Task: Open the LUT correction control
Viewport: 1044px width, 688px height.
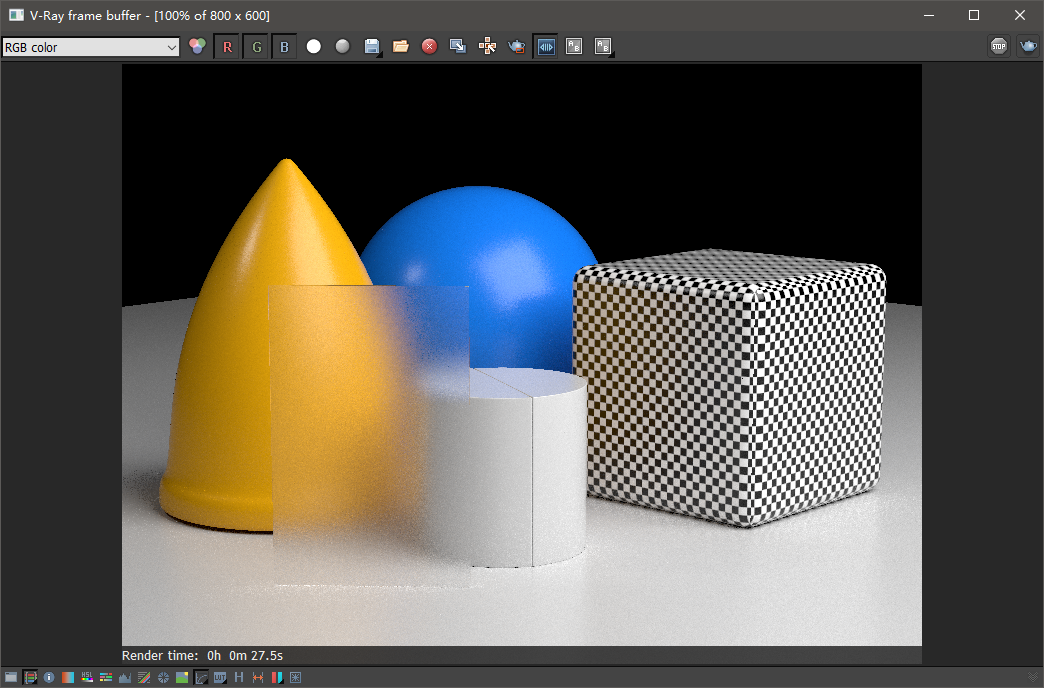Action: [x=218, y=677]
